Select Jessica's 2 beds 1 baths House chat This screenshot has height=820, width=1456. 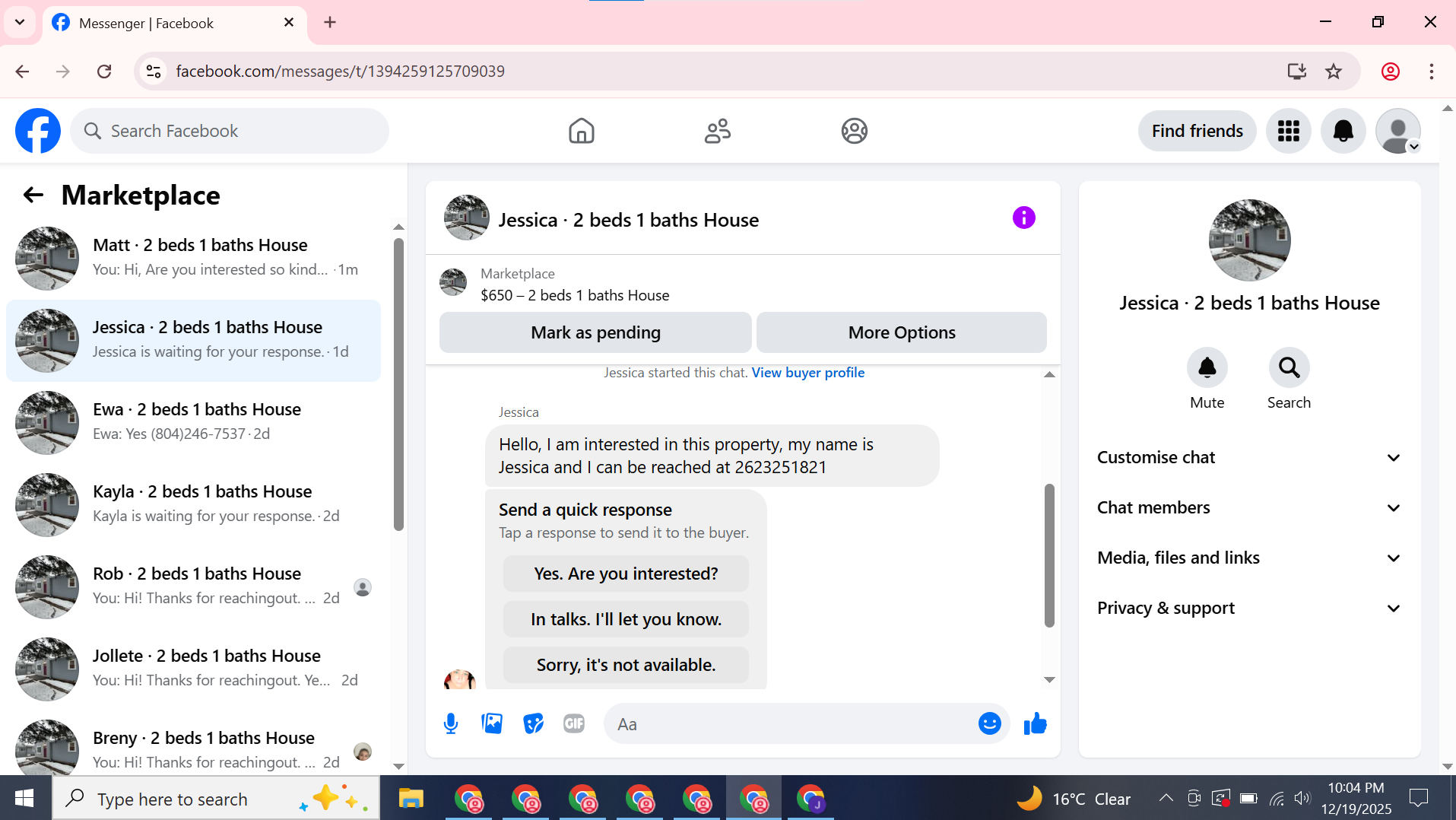tap(194, 341)
